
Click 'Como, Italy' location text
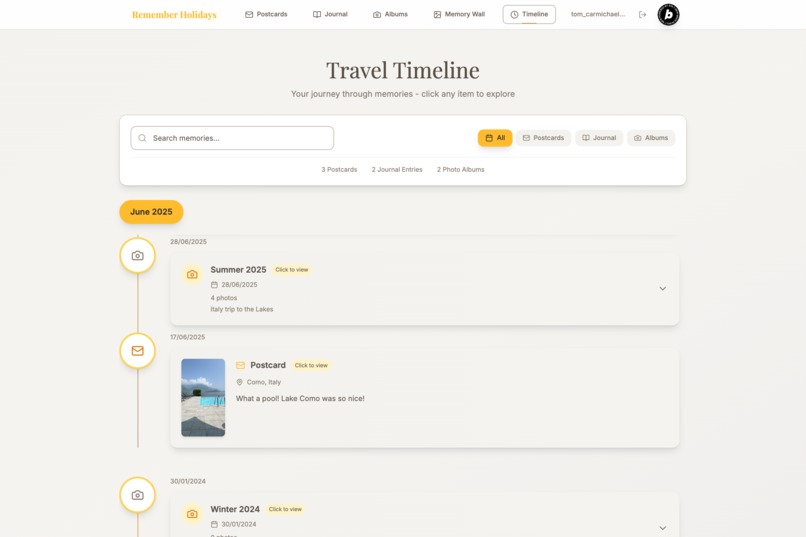click(x=264, y=382)
